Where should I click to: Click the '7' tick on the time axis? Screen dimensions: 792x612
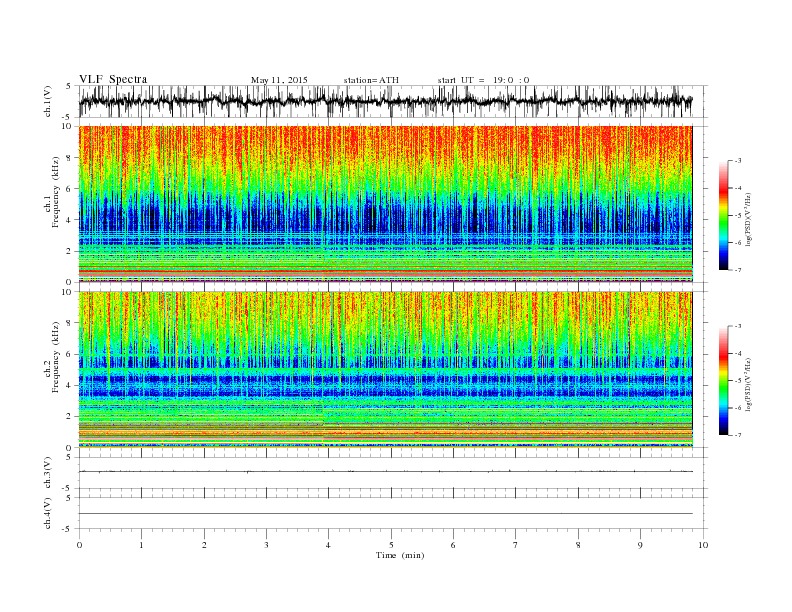click(x=515, y=545)
